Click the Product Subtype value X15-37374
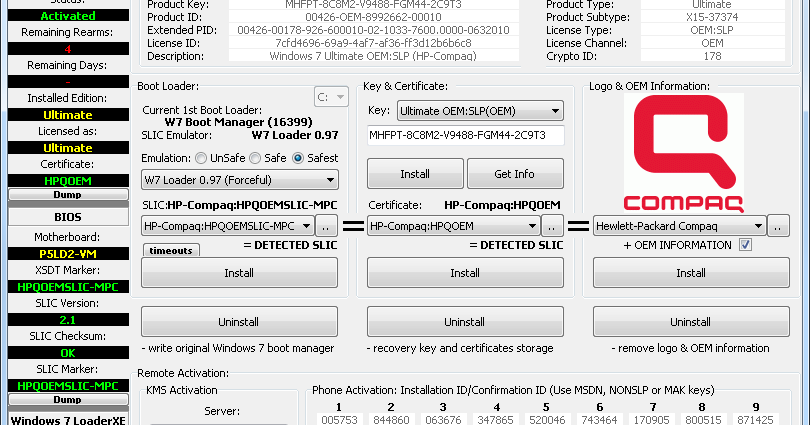This screenshot has height=425, width=810. [712, 17]
